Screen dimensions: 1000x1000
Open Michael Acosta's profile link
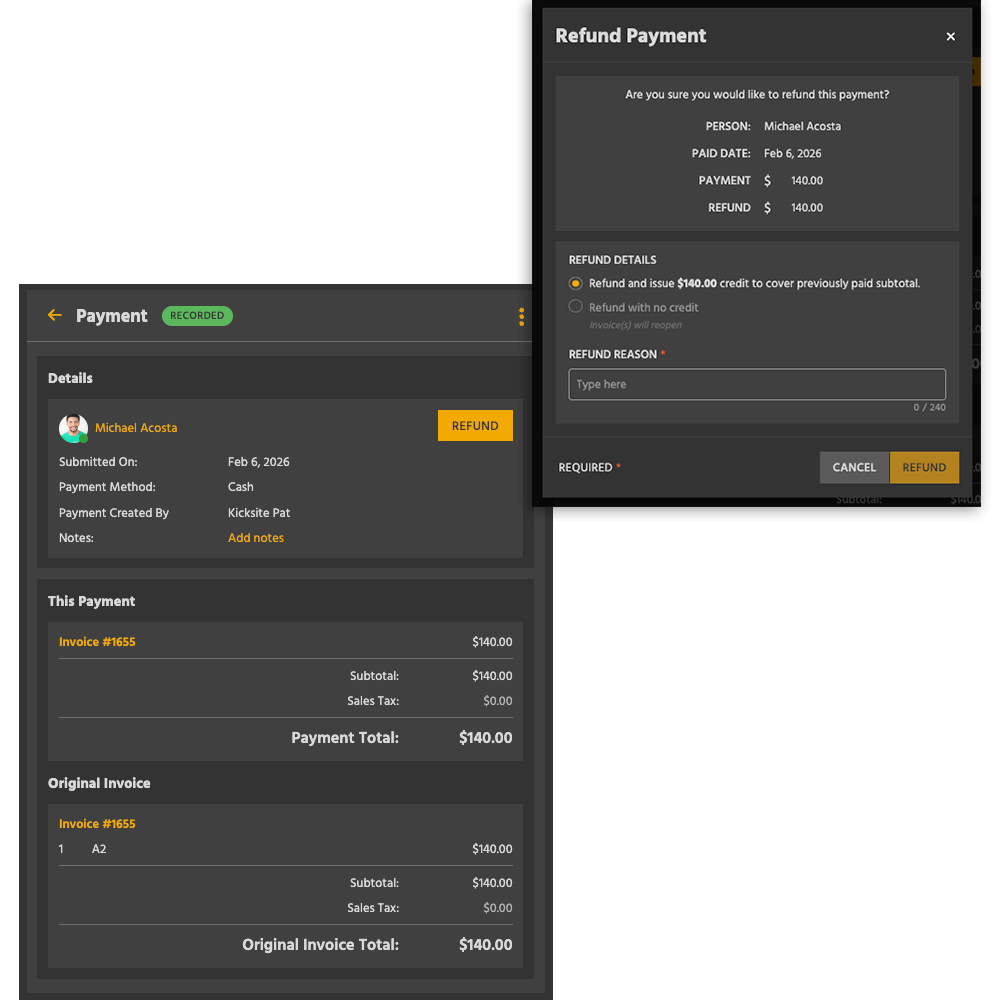pyautogui.click(x=136, y=428)
